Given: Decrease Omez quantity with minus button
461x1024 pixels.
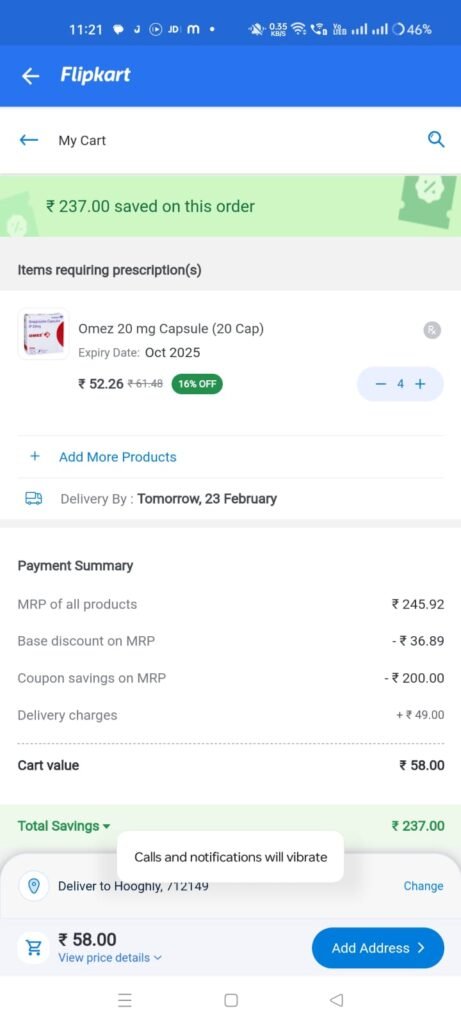Looking at the screenshot, I should (381, 384).
